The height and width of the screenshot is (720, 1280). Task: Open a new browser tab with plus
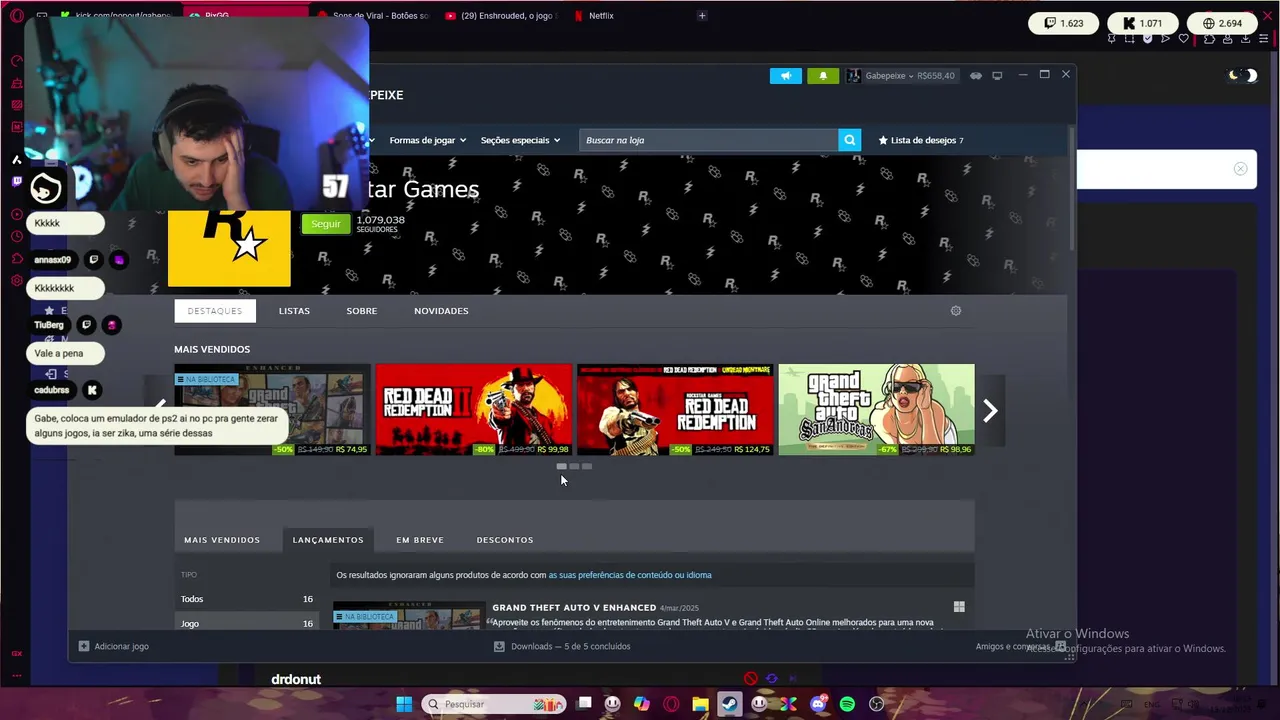point(702,16)
